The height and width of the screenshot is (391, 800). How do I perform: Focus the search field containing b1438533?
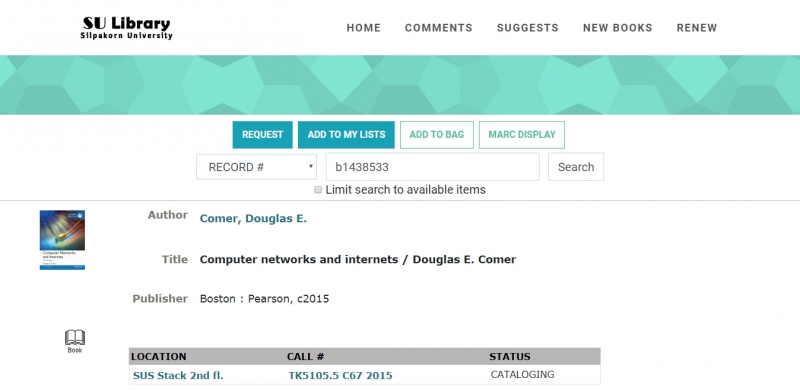(x=433, y=167)
